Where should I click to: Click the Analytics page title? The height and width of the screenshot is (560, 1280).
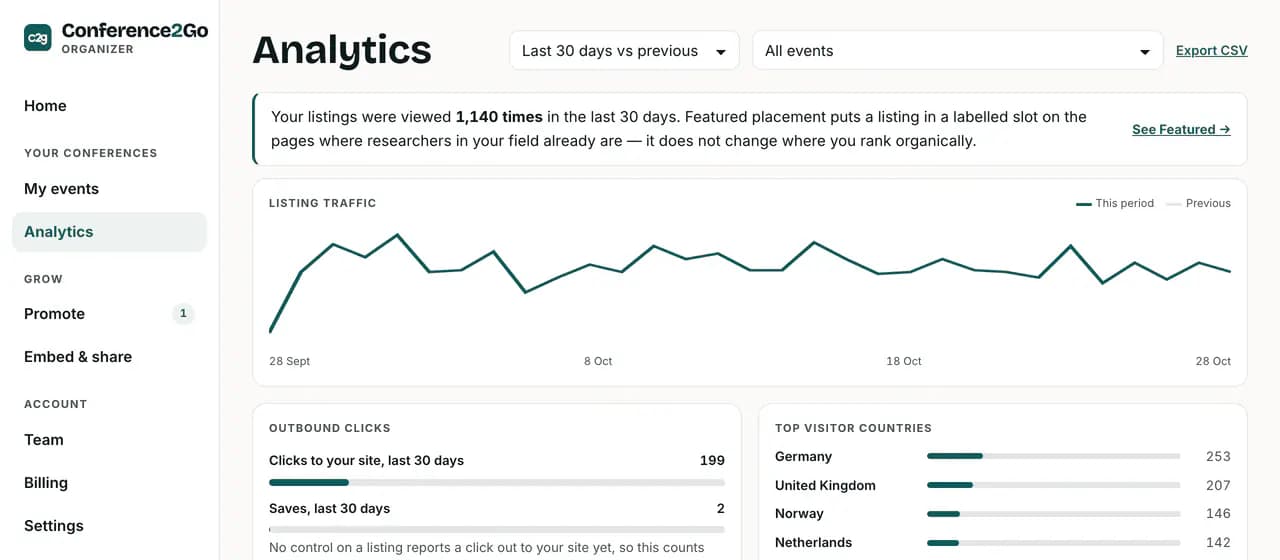[342, 50]
